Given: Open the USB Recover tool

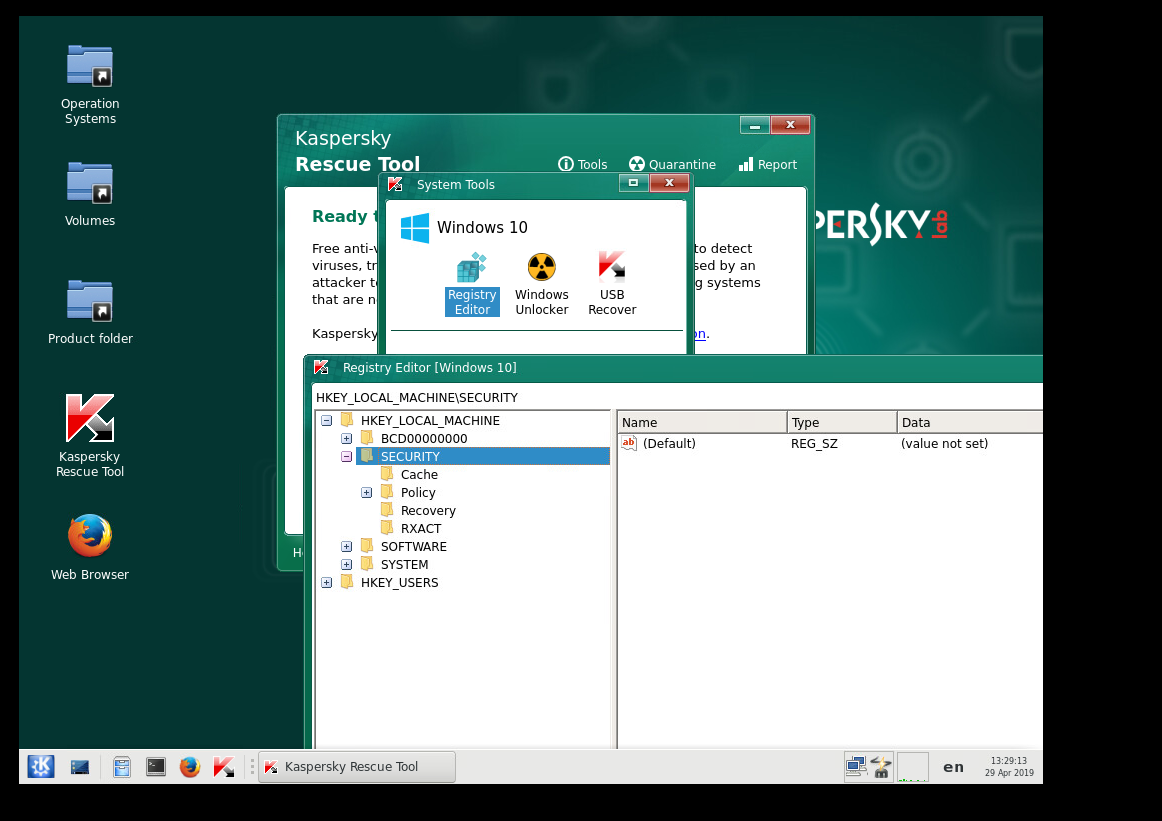Looking at the screenshot, I should tap(611, 284).
